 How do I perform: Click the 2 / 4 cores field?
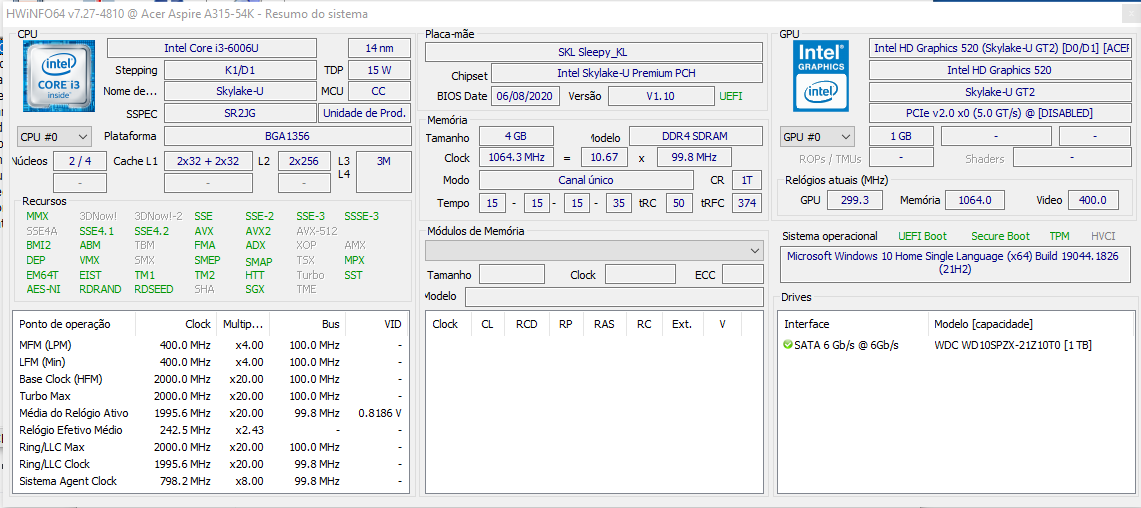click(x=80, y=162)
